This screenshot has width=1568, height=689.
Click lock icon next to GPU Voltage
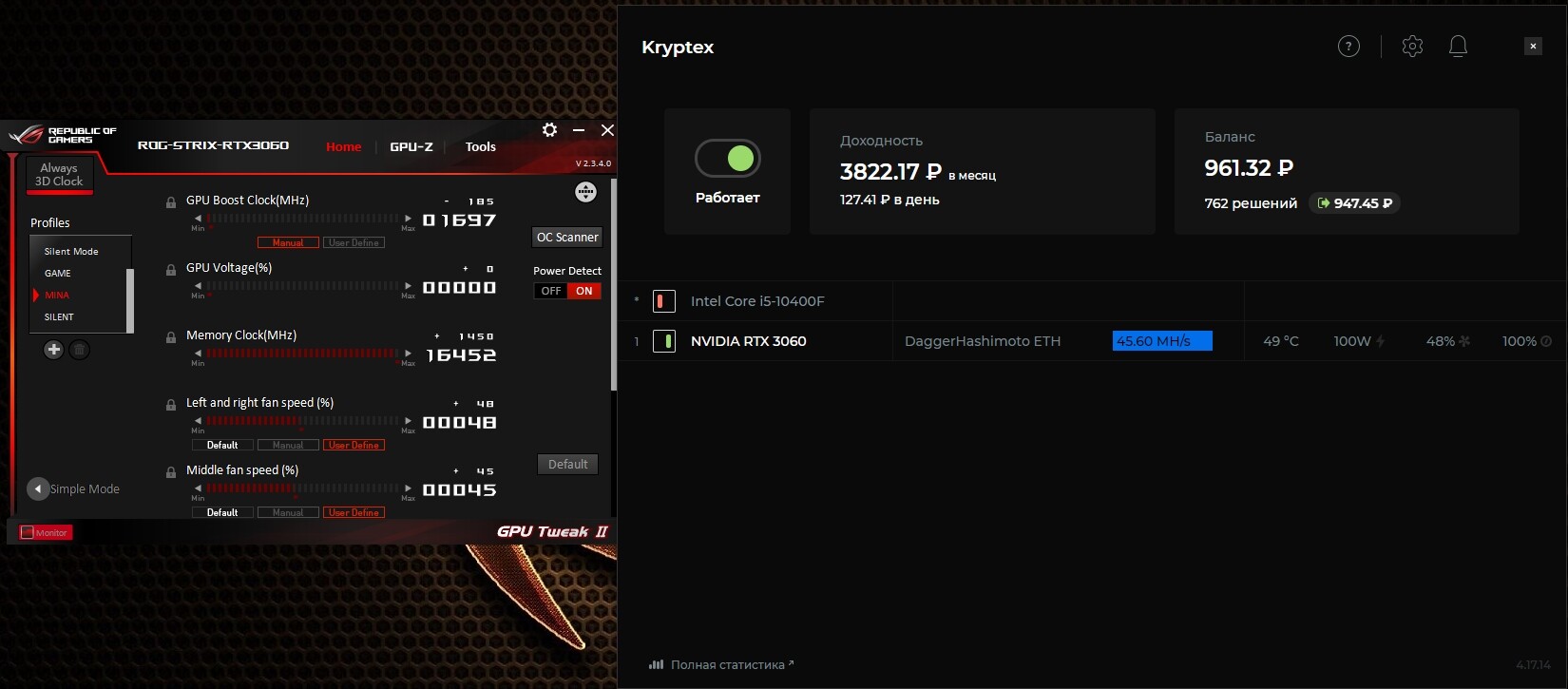point(171,270)
